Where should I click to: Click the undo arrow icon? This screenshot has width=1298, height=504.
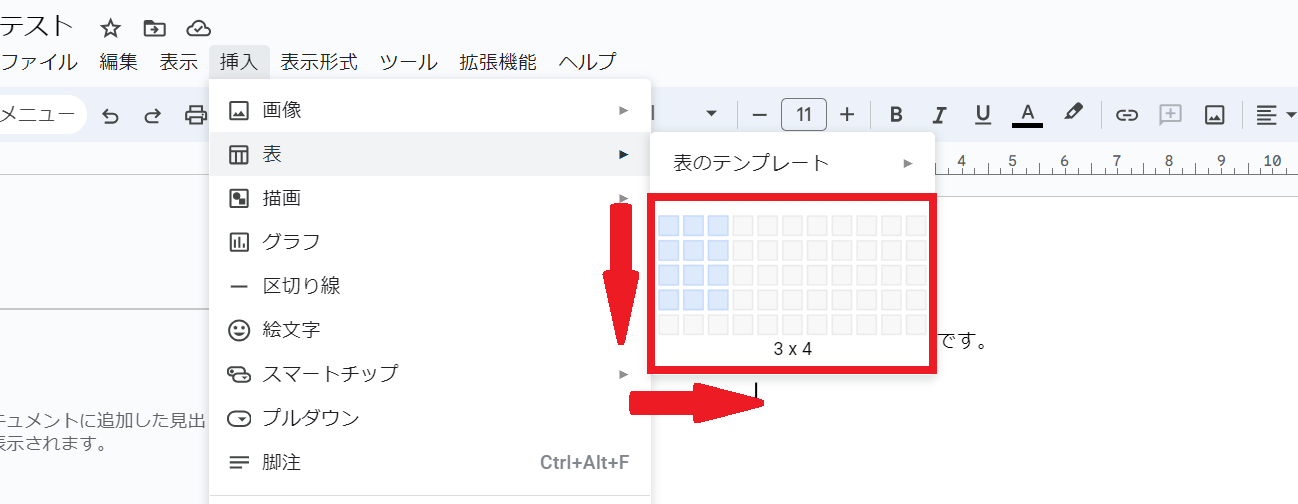tap(111, 116)
